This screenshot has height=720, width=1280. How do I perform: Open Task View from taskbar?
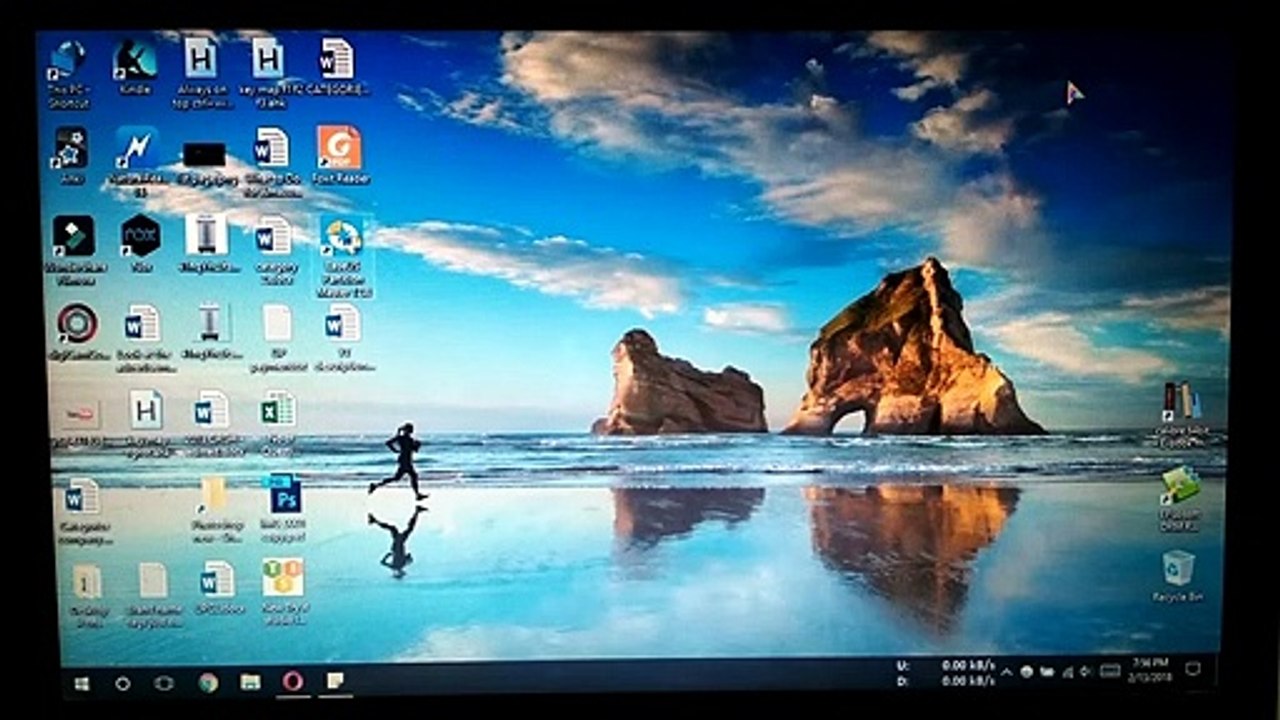pyautogui.click(x=164, y=683)
